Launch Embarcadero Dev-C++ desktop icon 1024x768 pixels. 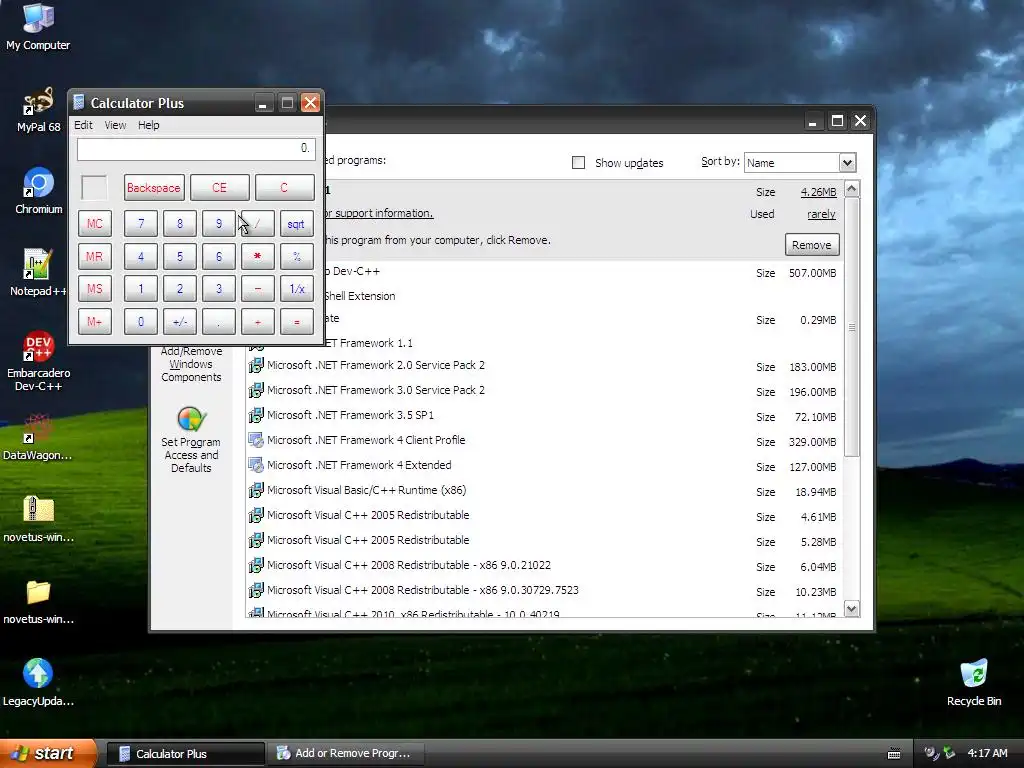[x=38, y=361]
